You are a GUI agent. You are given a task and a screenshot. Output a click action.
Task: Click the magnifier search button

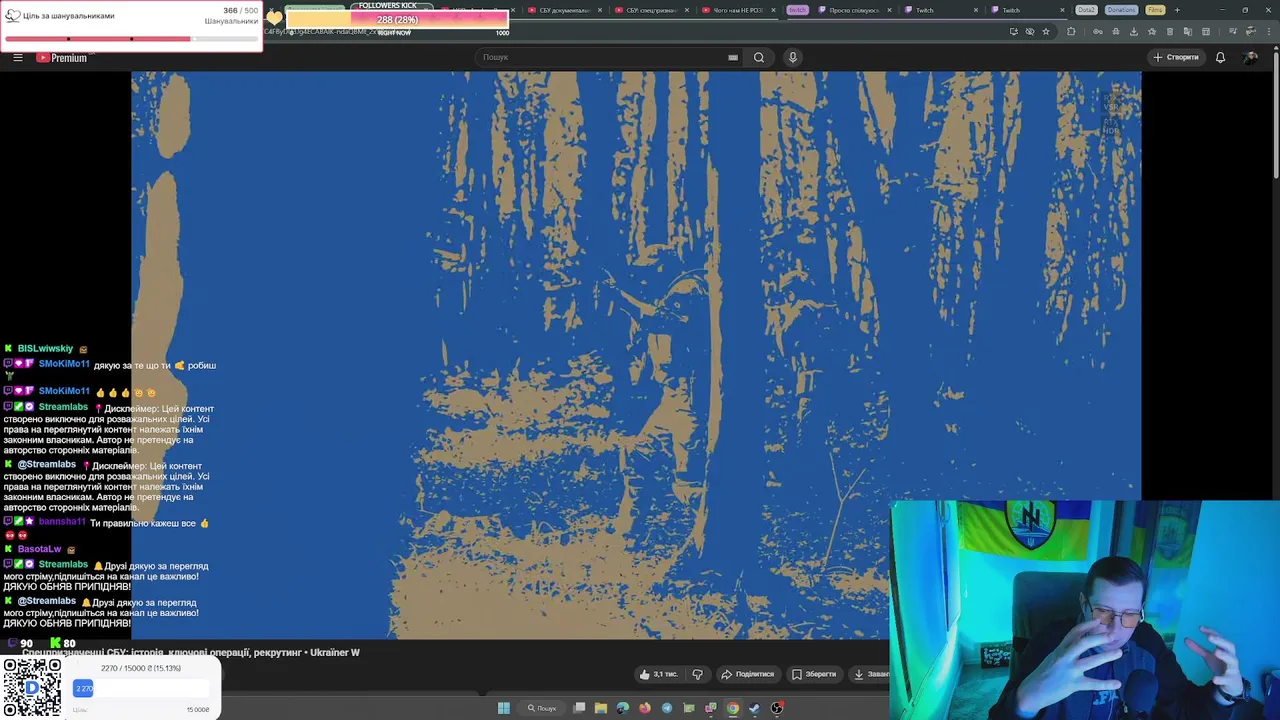[759, 57]
